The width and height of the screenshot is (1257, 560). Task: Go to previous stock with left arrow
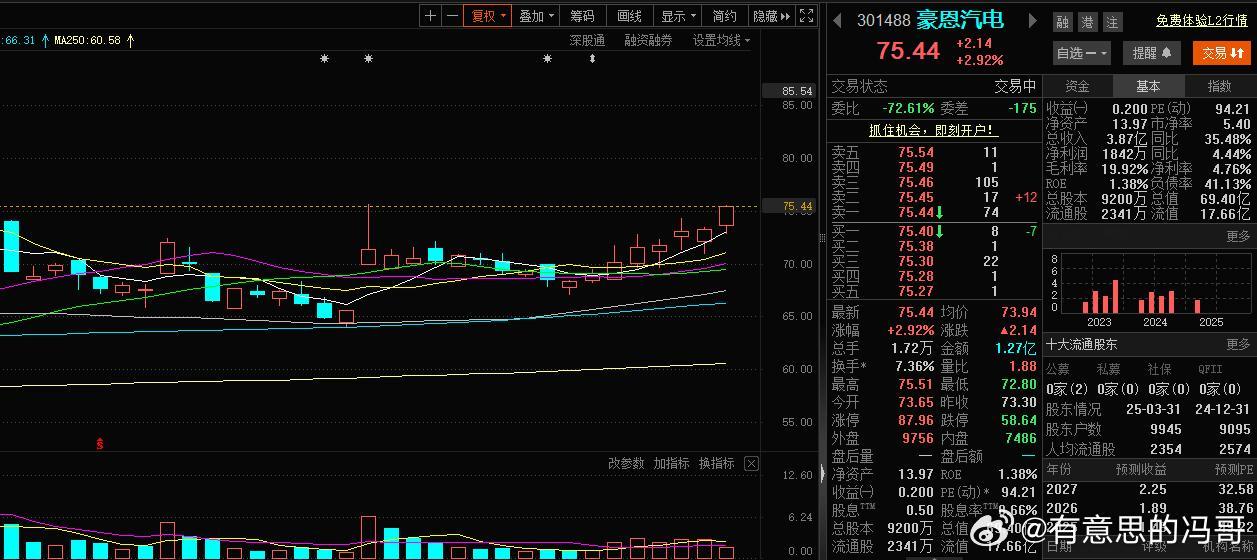838,20
